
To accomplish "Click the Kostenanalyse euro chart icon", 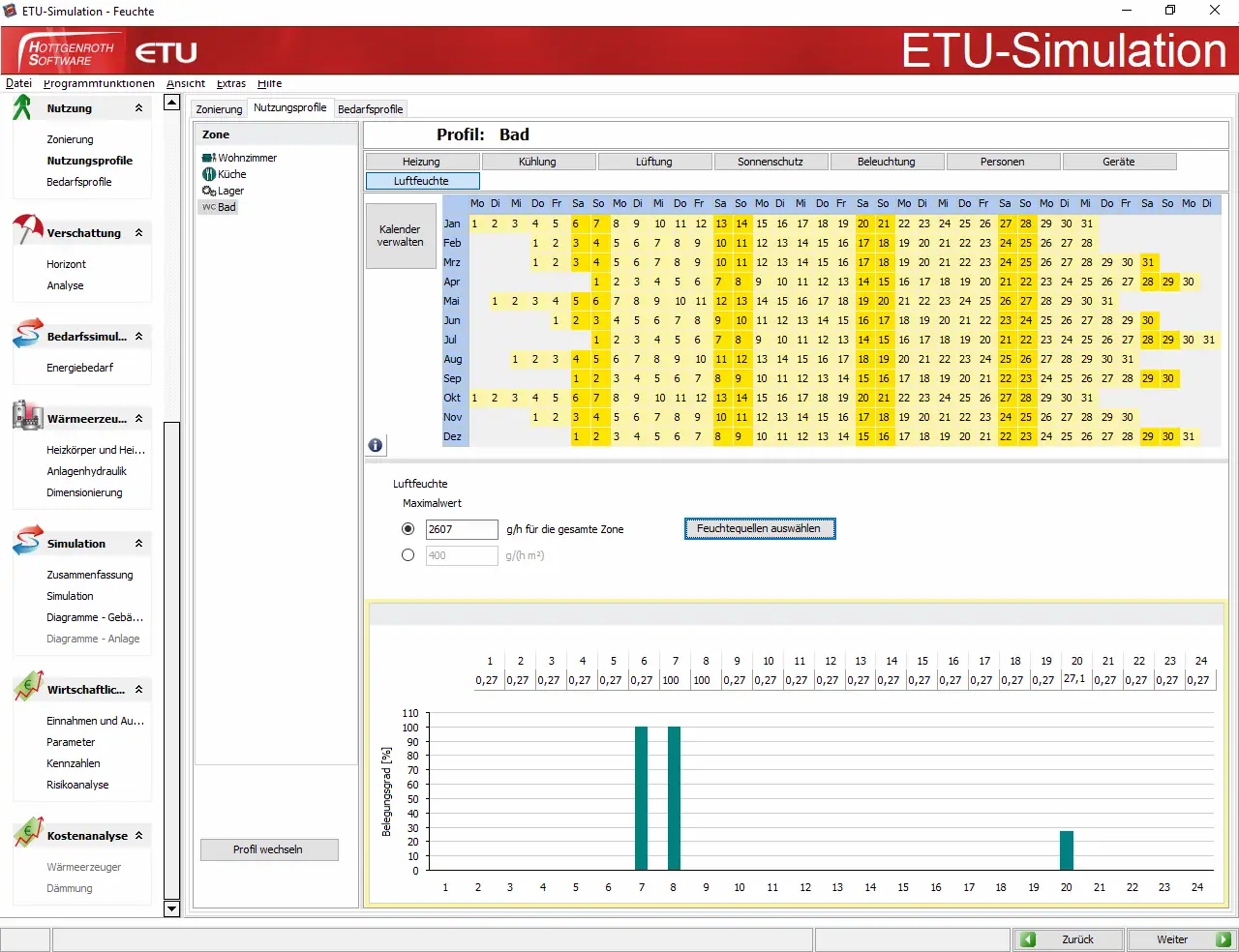I will pos(27,833).
